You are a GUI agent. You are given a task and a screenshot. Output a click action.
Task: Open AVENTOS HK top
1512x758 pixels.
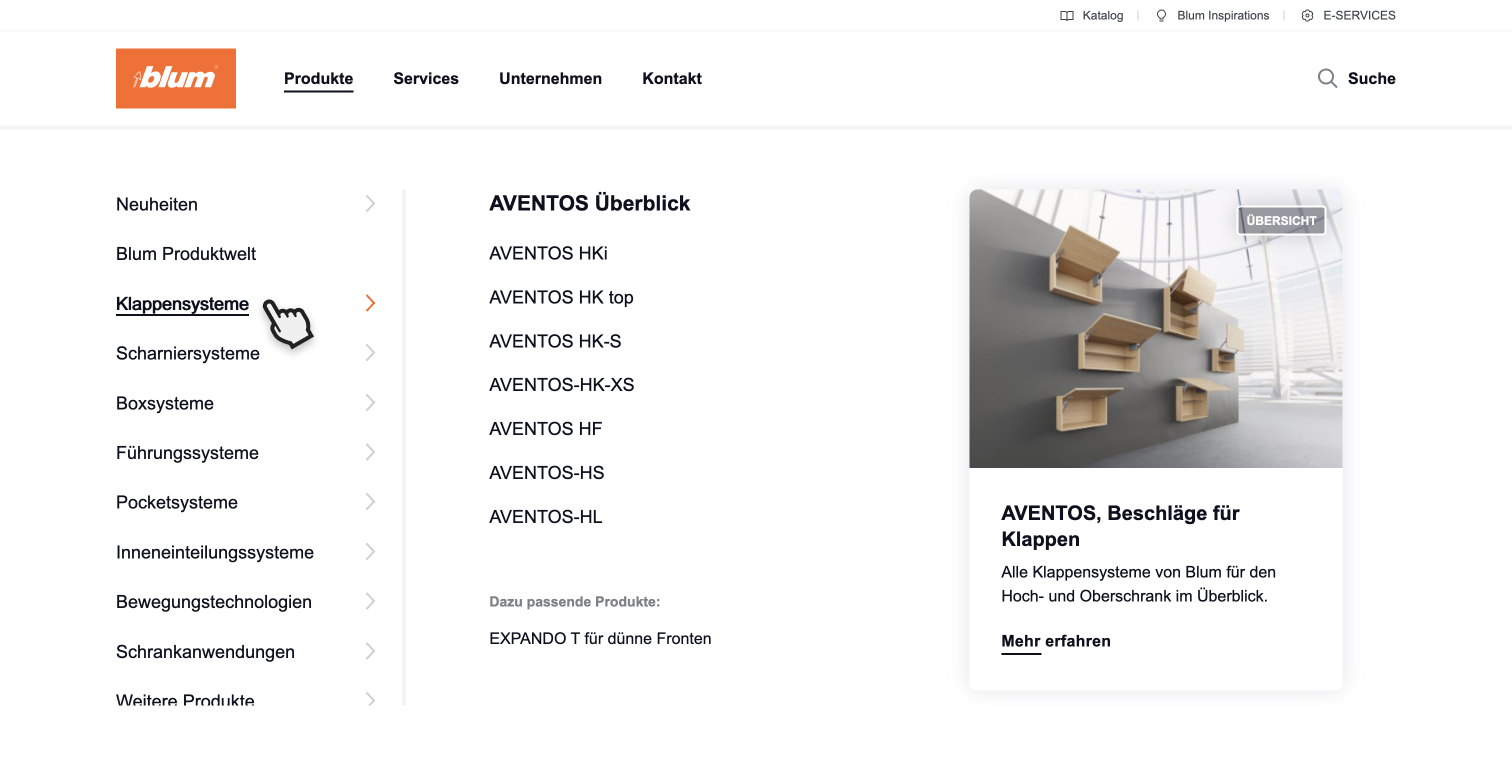[561, 297]
